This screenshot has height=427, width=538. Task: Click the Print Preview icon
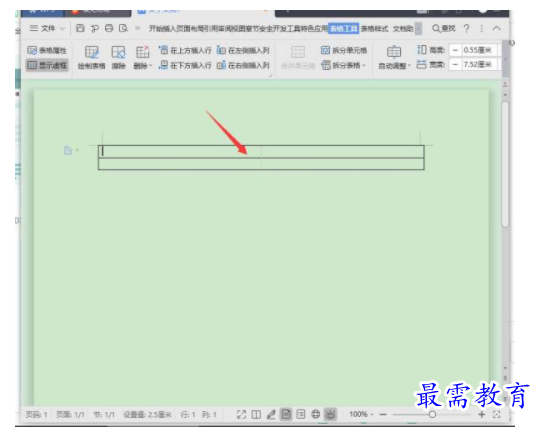(x=123, y=28)
